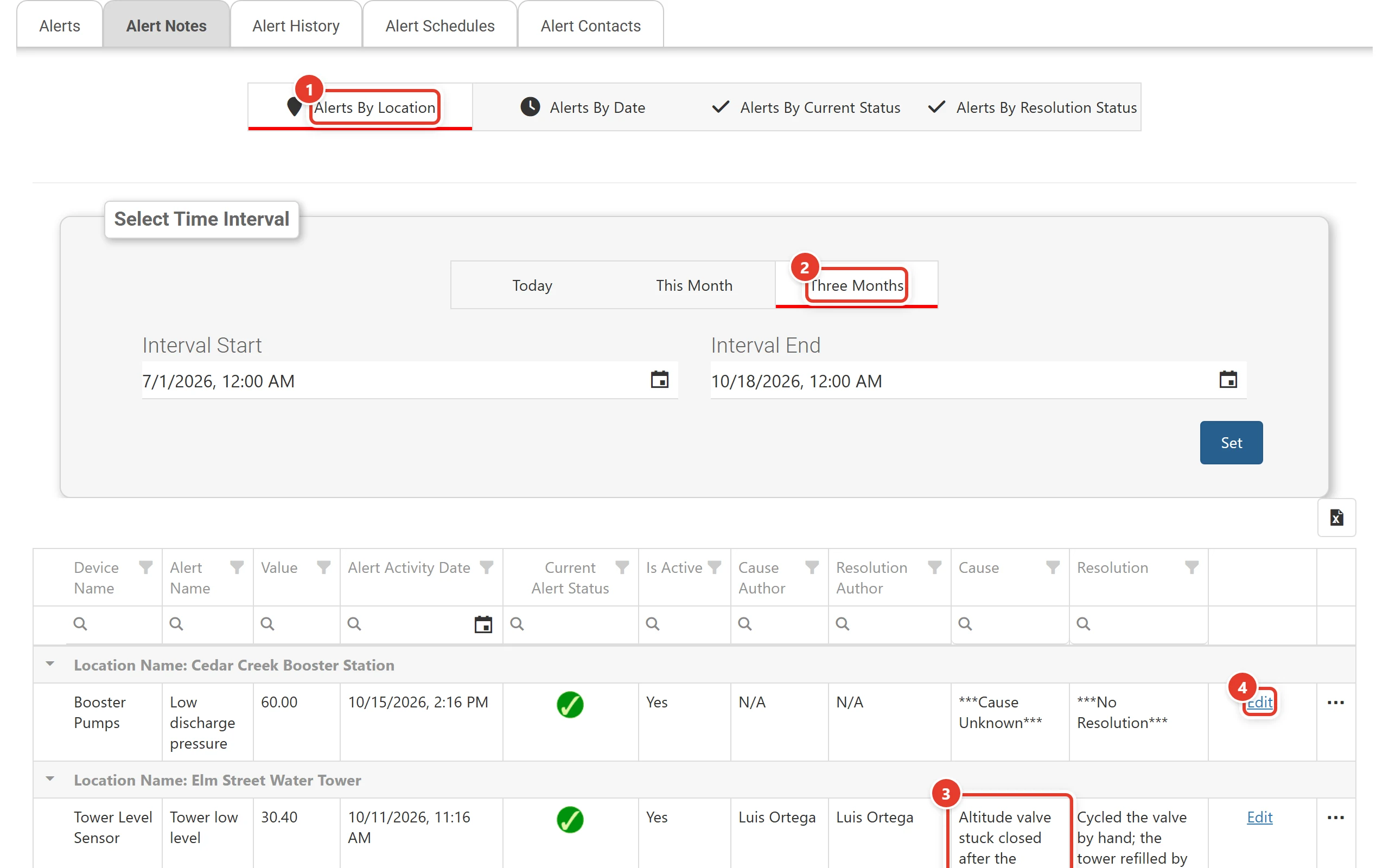The width and height of the screenshot is (1389, 868).
Task: Filter the Resolution Author column
Action: tap(934, 567)
